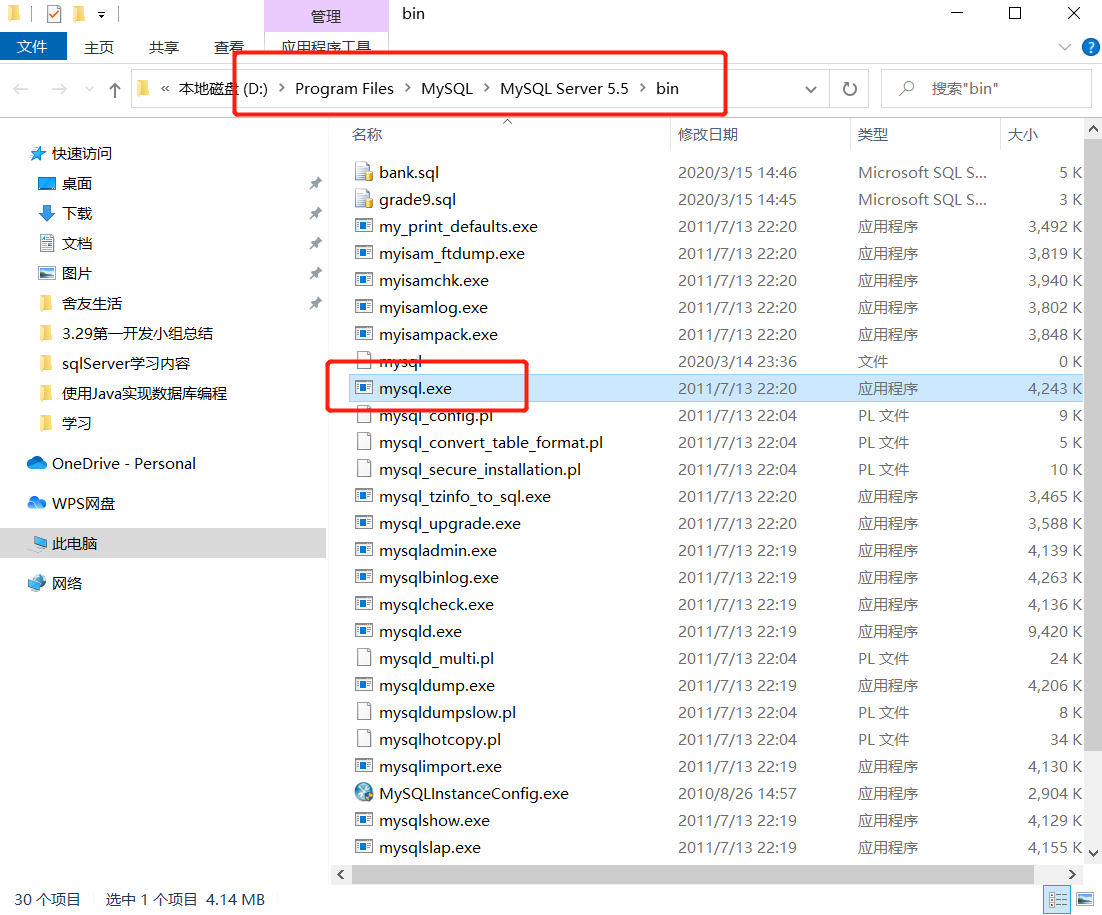Click the 图片 pictures icon
1102x915 pixels.
[46, 273]
